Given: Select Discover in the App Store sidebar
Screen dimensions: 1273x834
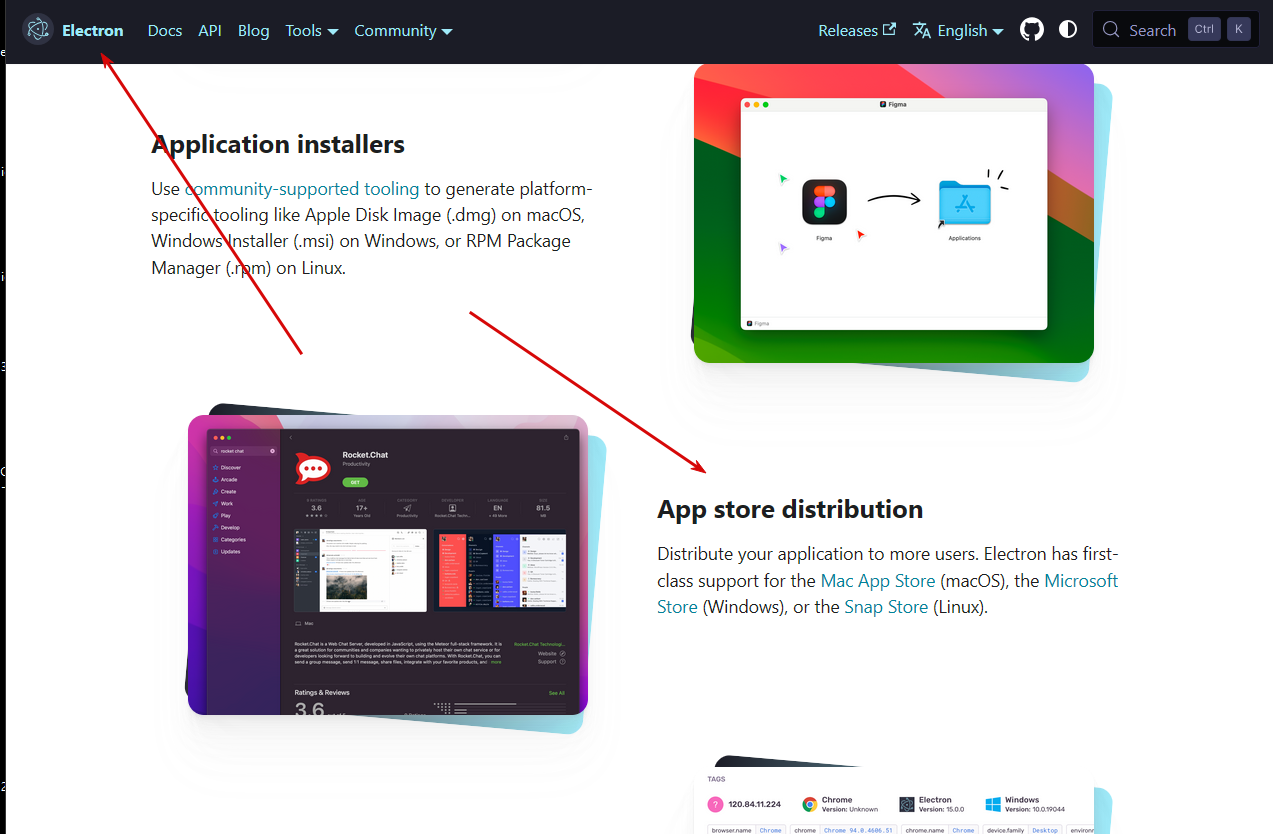Looking at the screenshot, I should pos(226,467).
